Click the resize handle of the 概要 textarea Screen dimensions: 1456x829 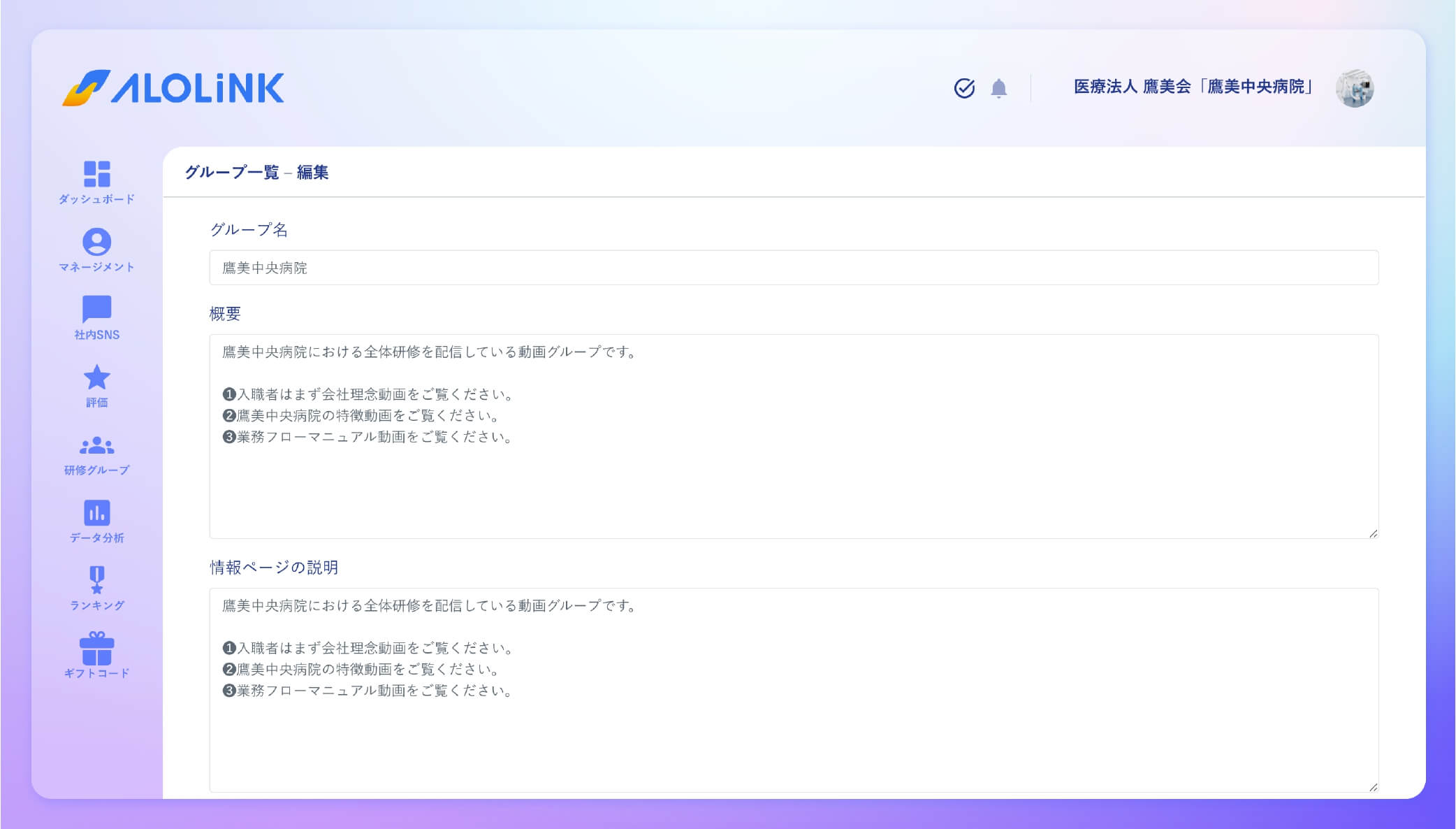(1373, 533)
